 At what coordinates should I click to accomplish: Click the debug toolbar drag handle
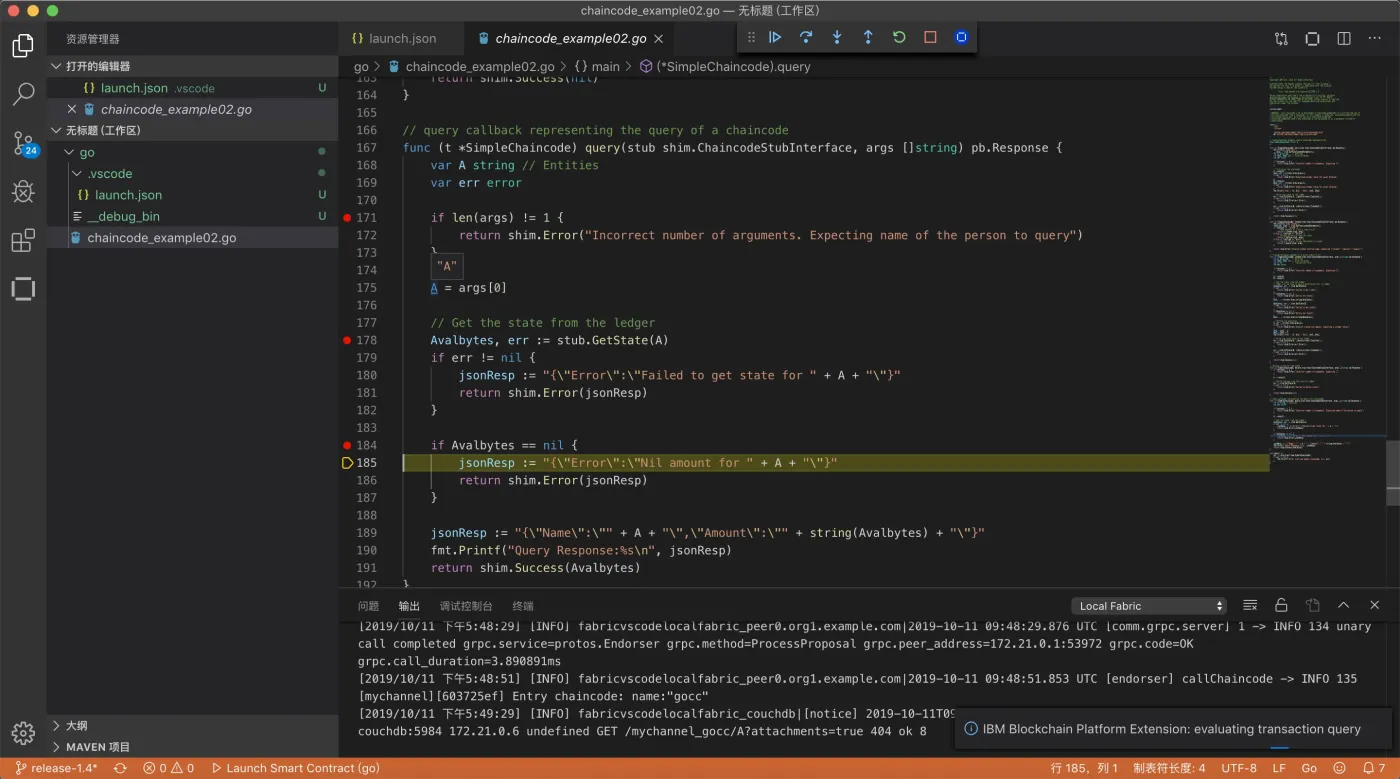751,37
